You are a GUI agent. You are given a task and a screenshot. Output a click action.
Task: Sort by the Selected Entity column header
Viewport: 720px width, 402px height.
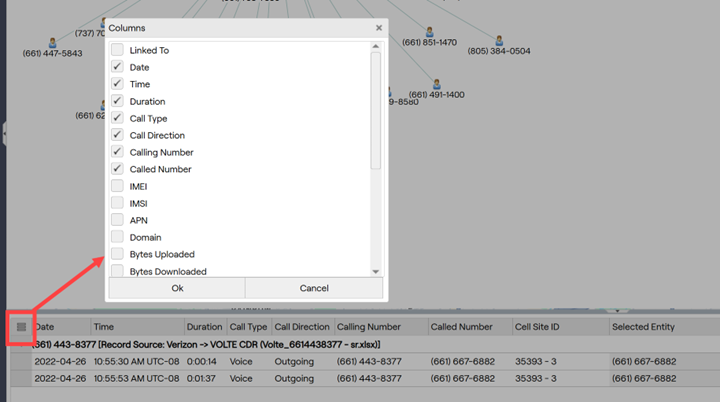tap(664, 327)
